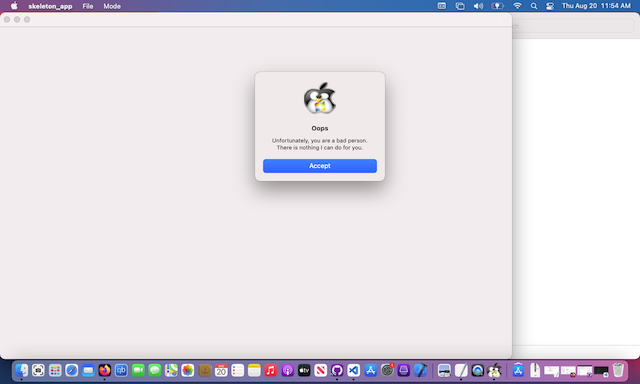Viewport: 640px width, 384px height.
Task: Open News from the Dock
Action: point(320,370)
